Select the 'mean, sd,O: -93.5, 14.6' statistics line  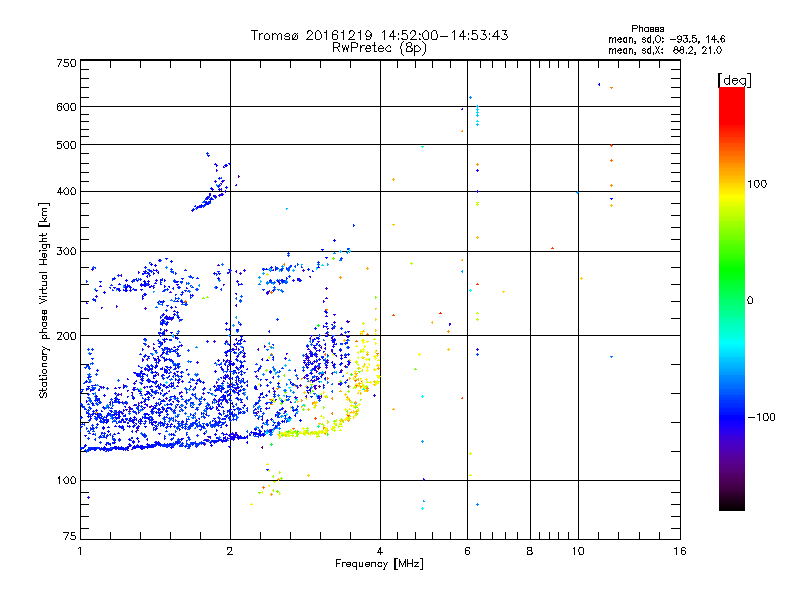[x=666, y=39]
